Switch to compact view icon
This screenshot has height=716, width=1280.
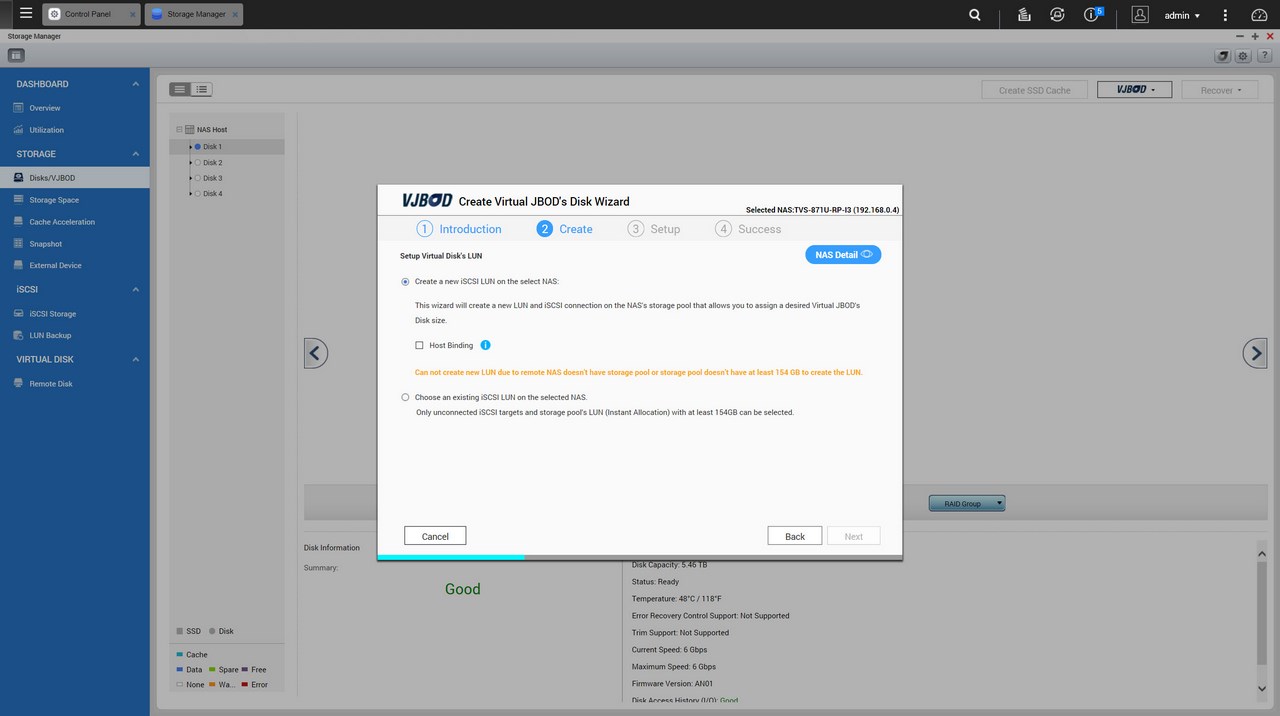click(x=180, y=89)
